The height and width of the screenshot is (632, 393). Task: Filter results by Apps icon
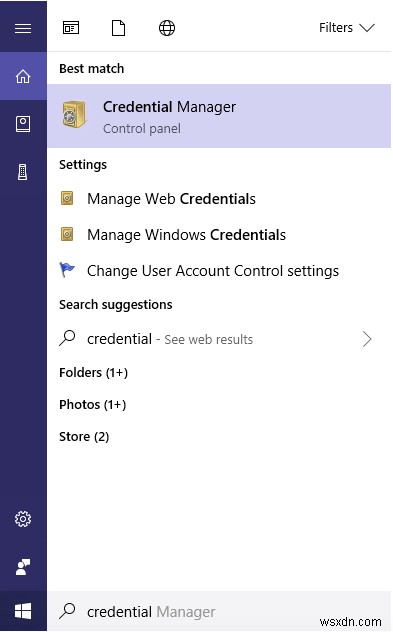pyautogui.click(x=71, y=28)
